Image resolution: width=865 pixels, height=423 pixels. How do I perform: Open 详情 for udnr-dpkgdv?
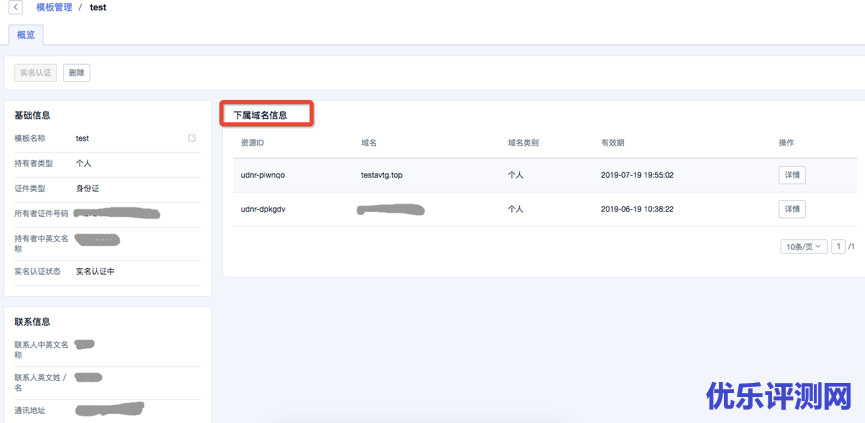(792, 209)
